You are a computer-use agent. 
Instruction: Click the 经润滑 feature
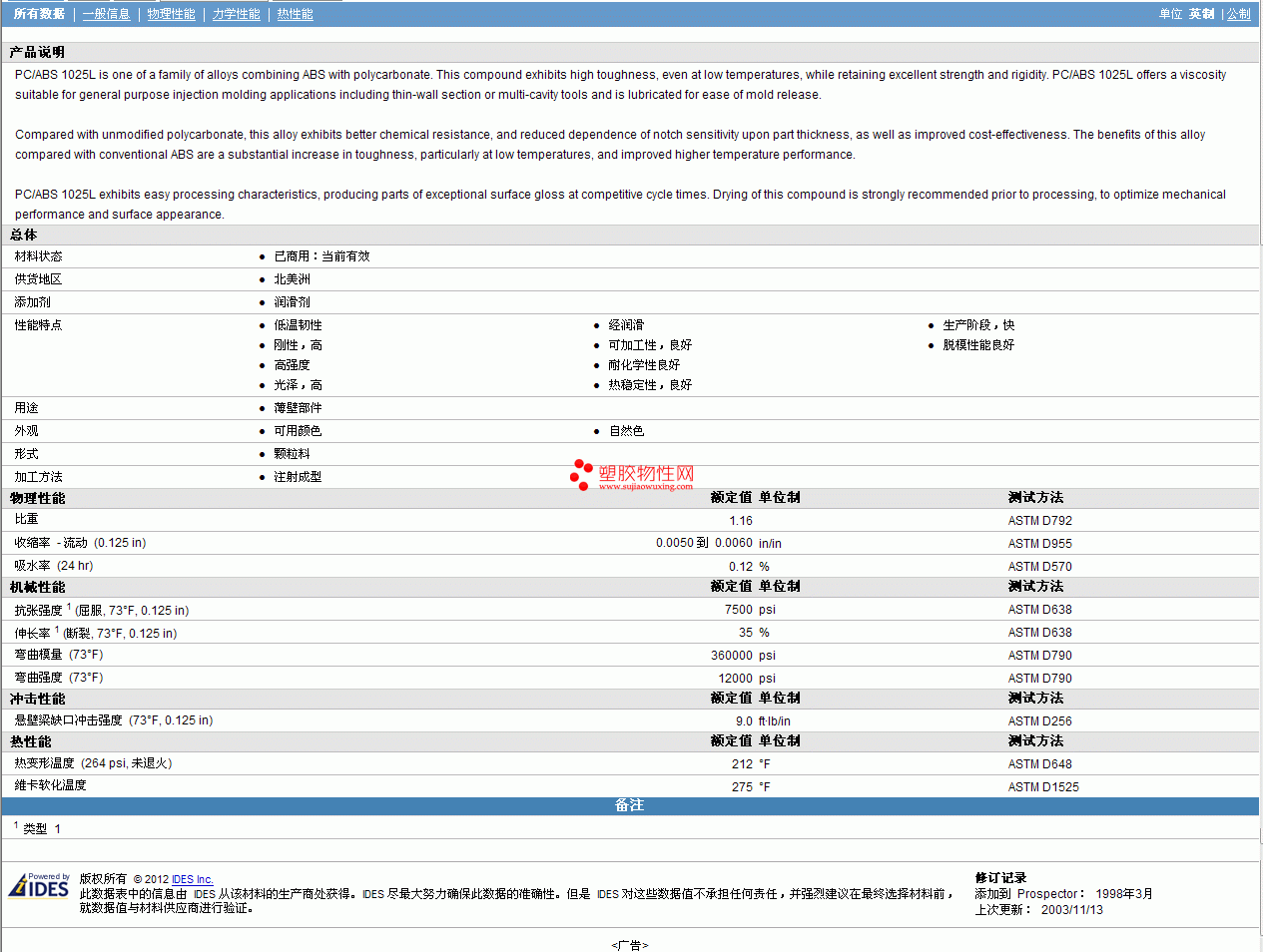[626, 325]
